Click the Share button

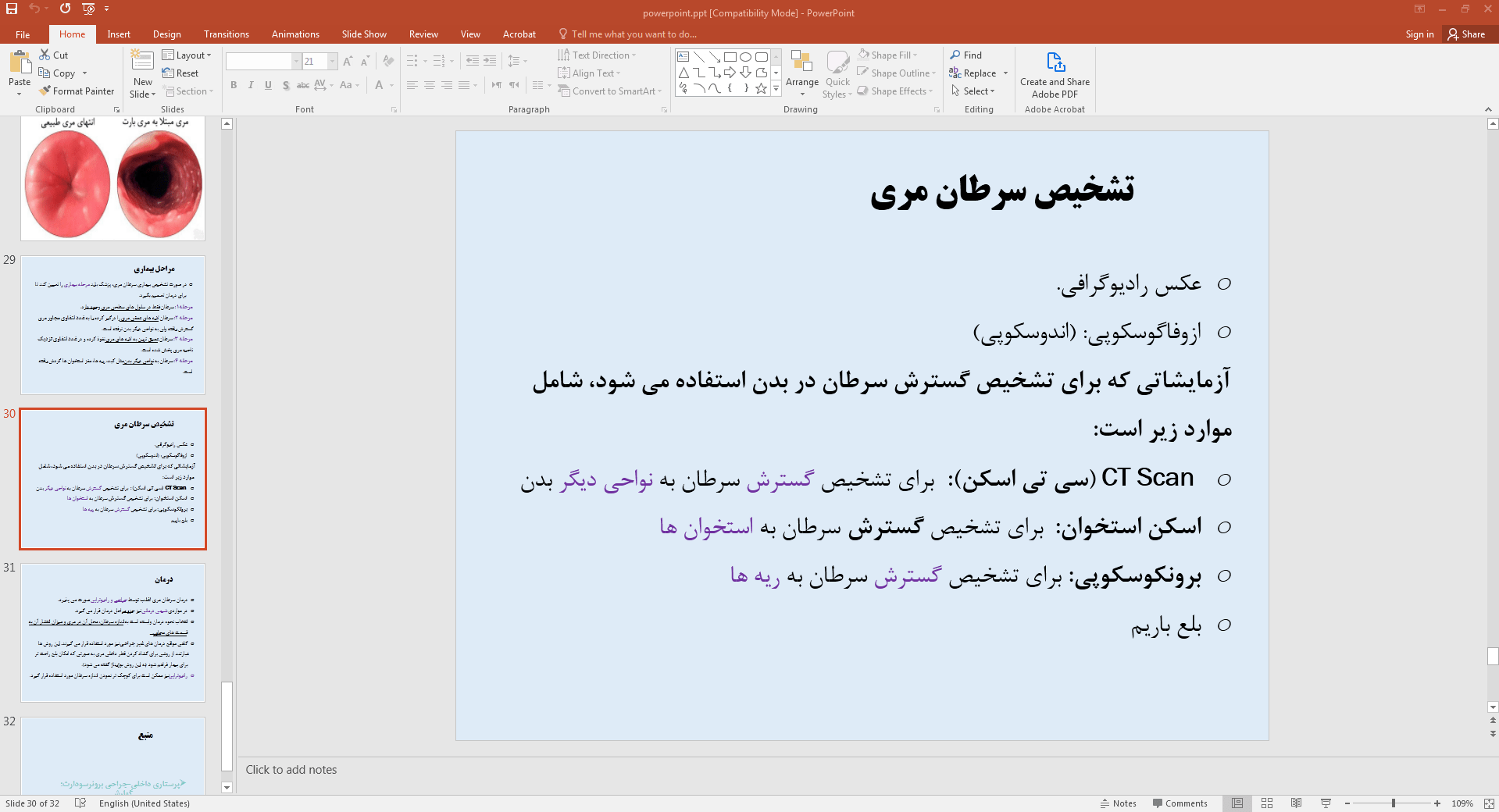[x=1466, y=34]
